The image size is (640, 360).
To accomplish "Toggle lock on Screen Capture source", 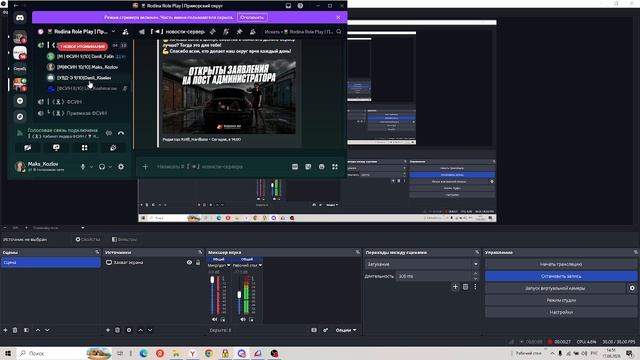I will pyautogui.click(x=198, y=262).
